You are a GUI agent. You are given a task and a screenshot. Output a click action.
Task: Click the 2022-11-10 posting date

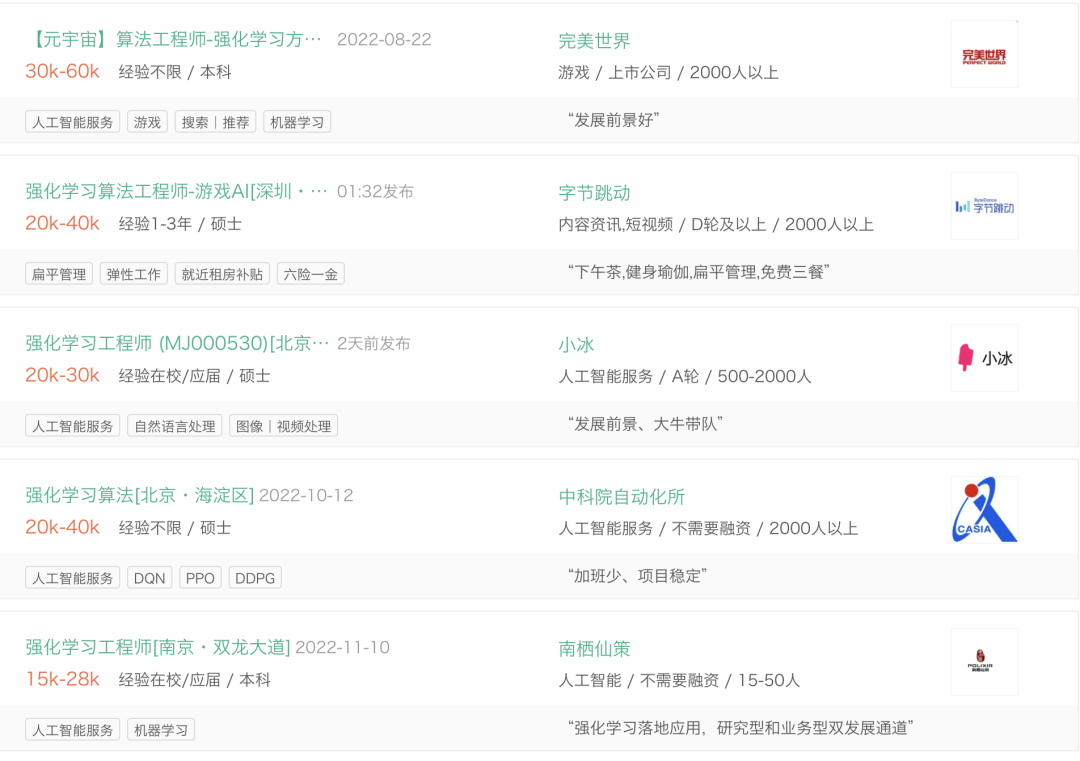point(343,647)
